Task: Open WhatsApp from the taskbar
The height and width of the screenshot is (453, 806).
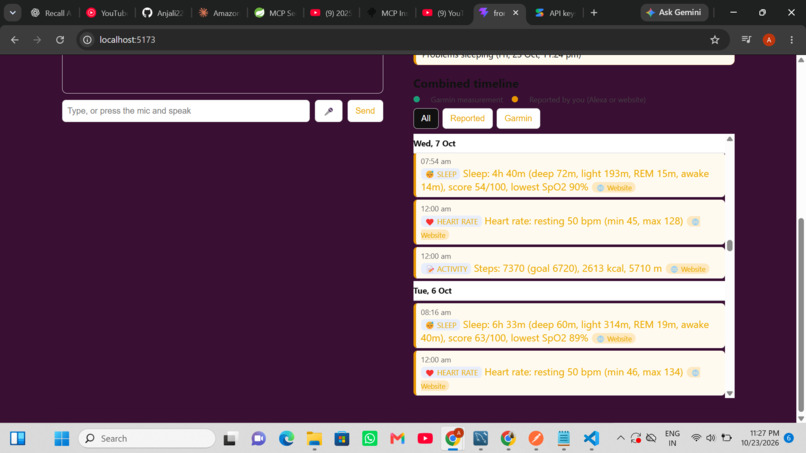Action: [370, 439]
